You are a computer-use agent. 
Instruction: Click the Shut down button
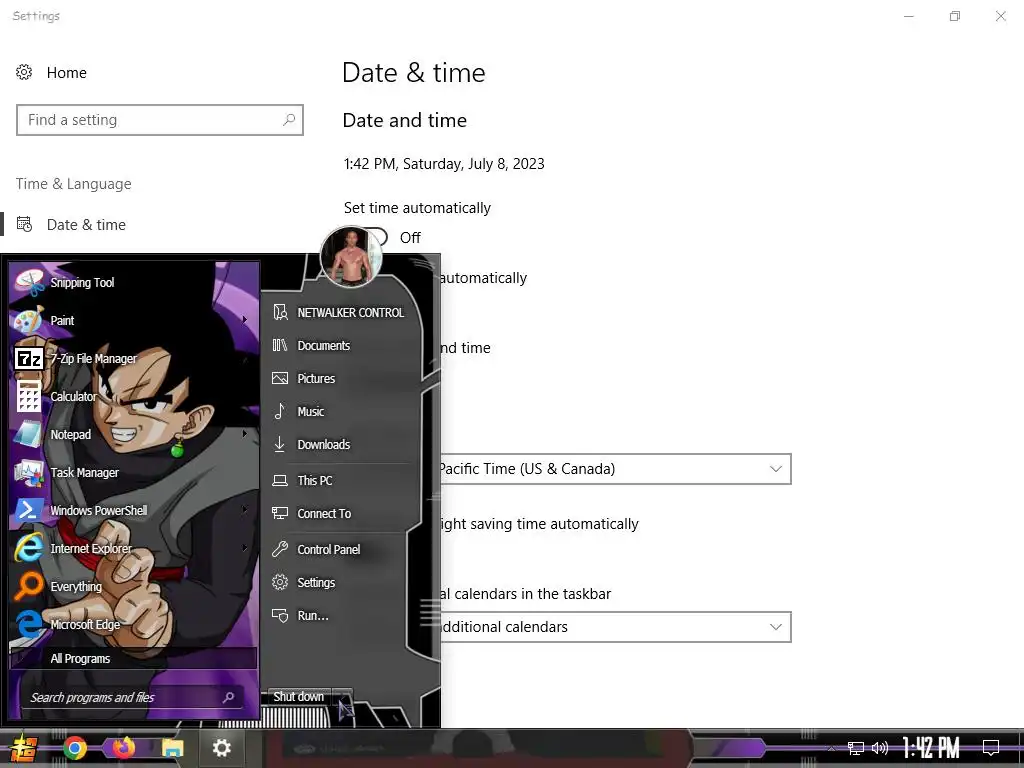point(298,697)
